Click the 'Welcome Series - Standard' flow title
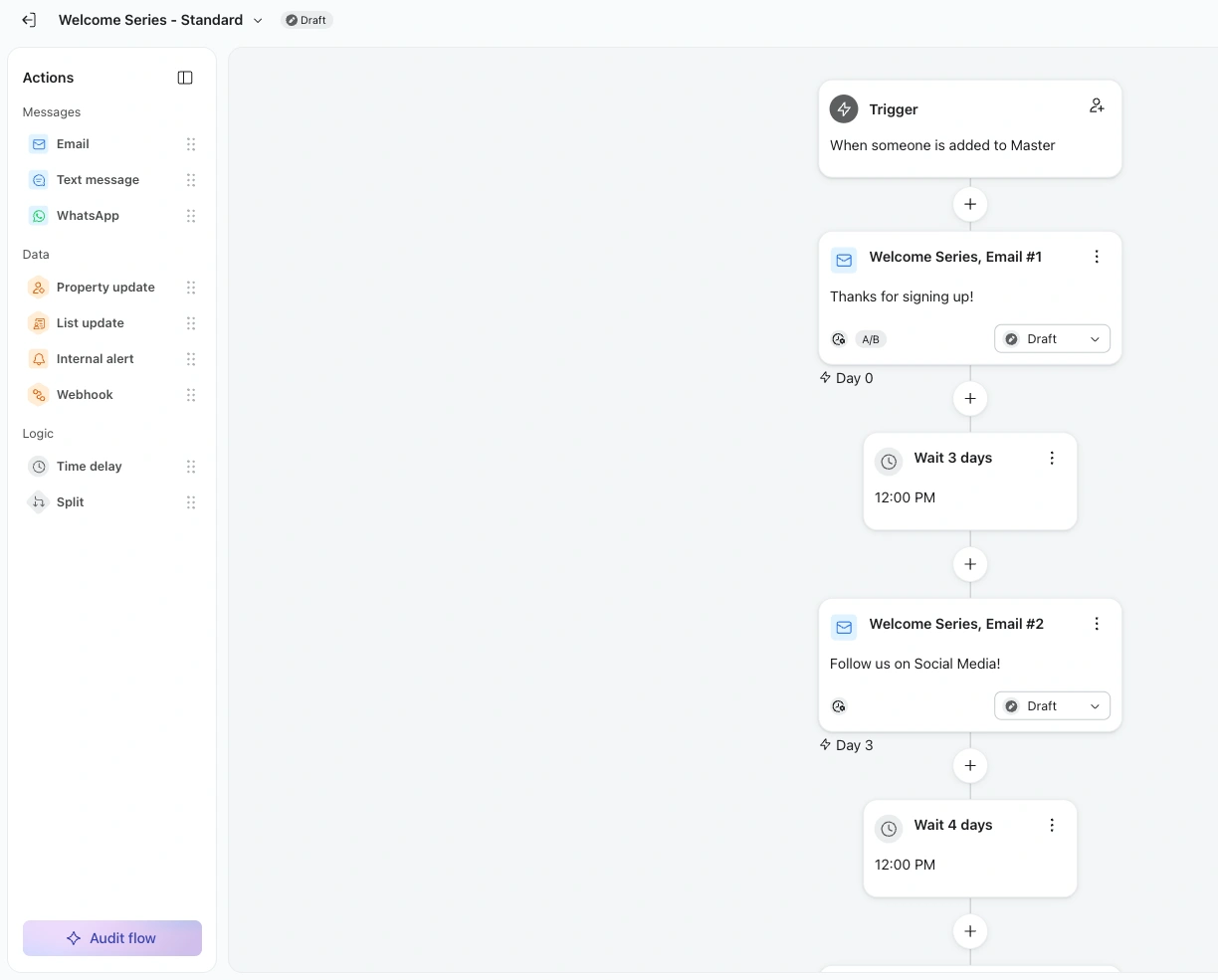 (150, 20)
